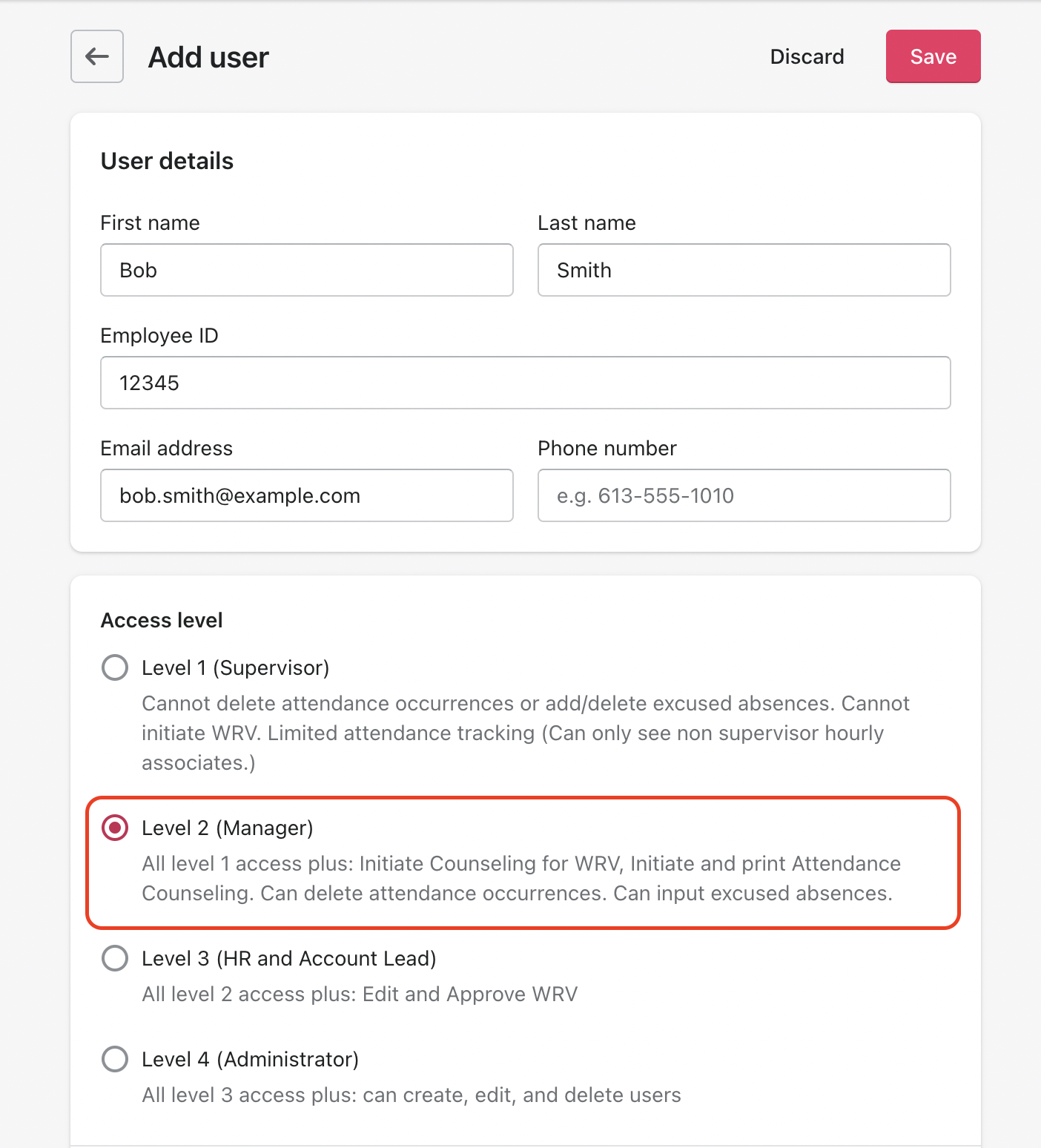
Task: Go back using the arrow button
Action: click(97, 56)
